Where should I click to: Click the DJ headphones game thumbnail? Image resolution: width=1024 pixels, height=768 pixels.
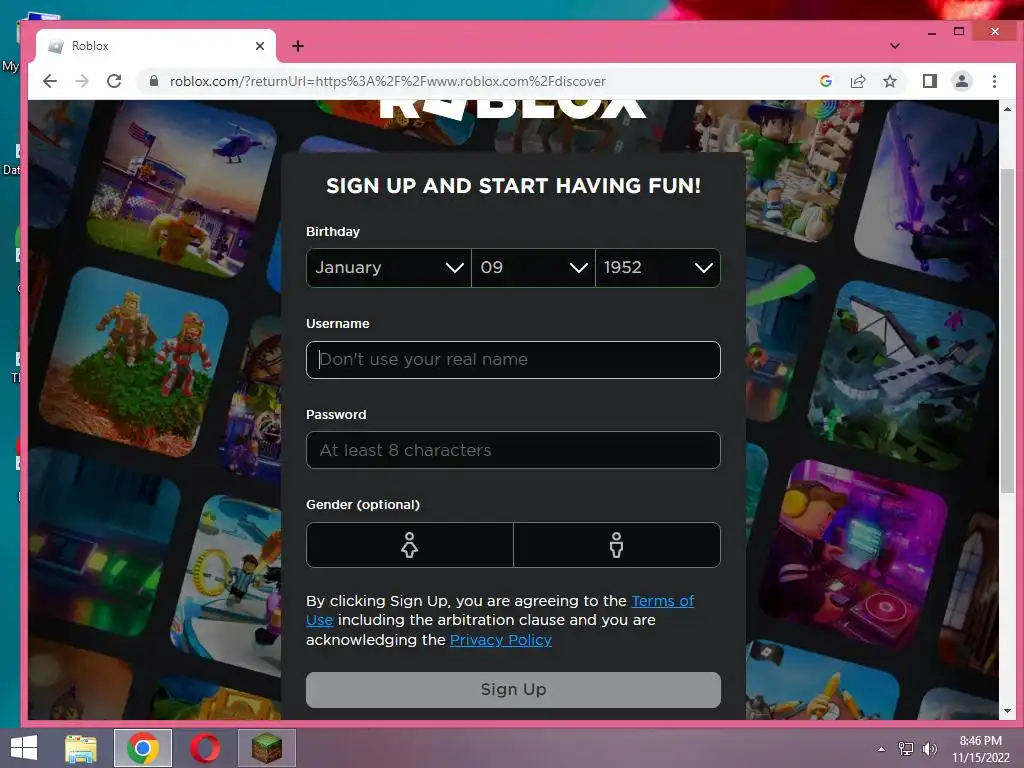pos(856,555)
